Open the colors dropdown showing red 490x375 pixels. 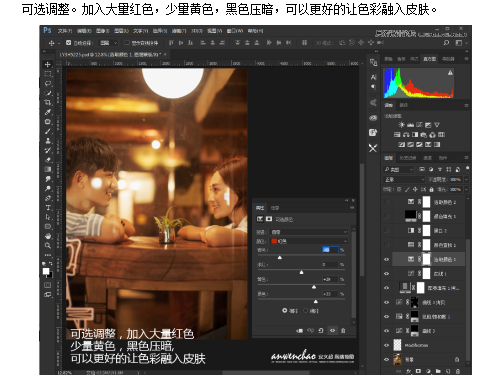click(x=309, y=241)
